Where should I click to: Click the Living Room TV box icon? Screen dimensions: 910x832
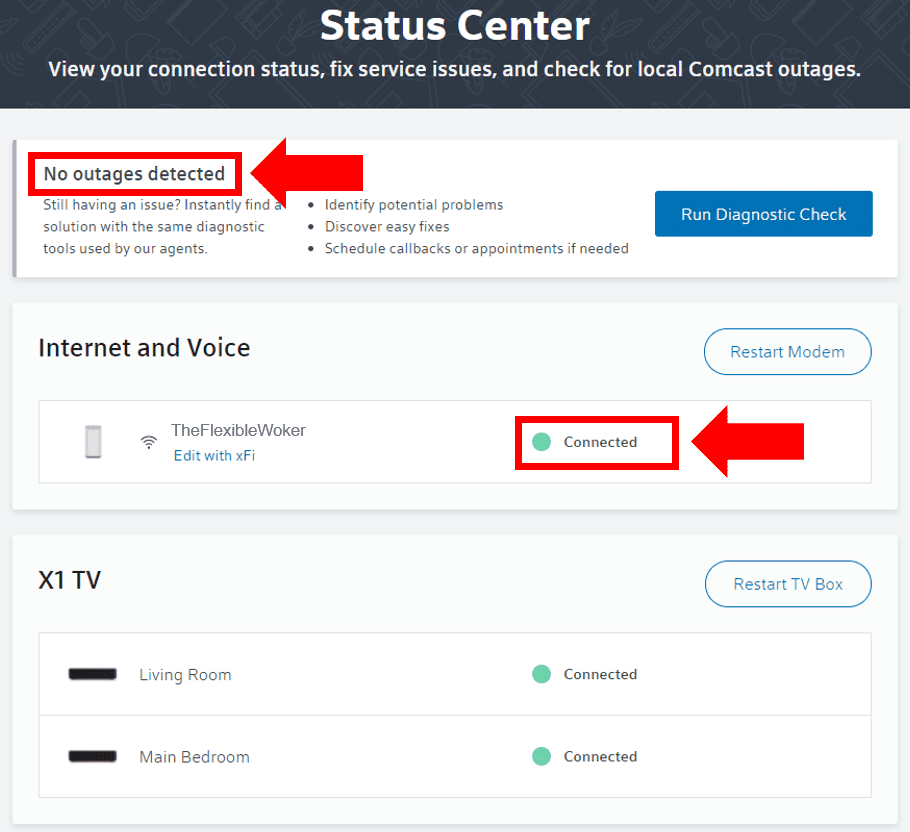92,674
